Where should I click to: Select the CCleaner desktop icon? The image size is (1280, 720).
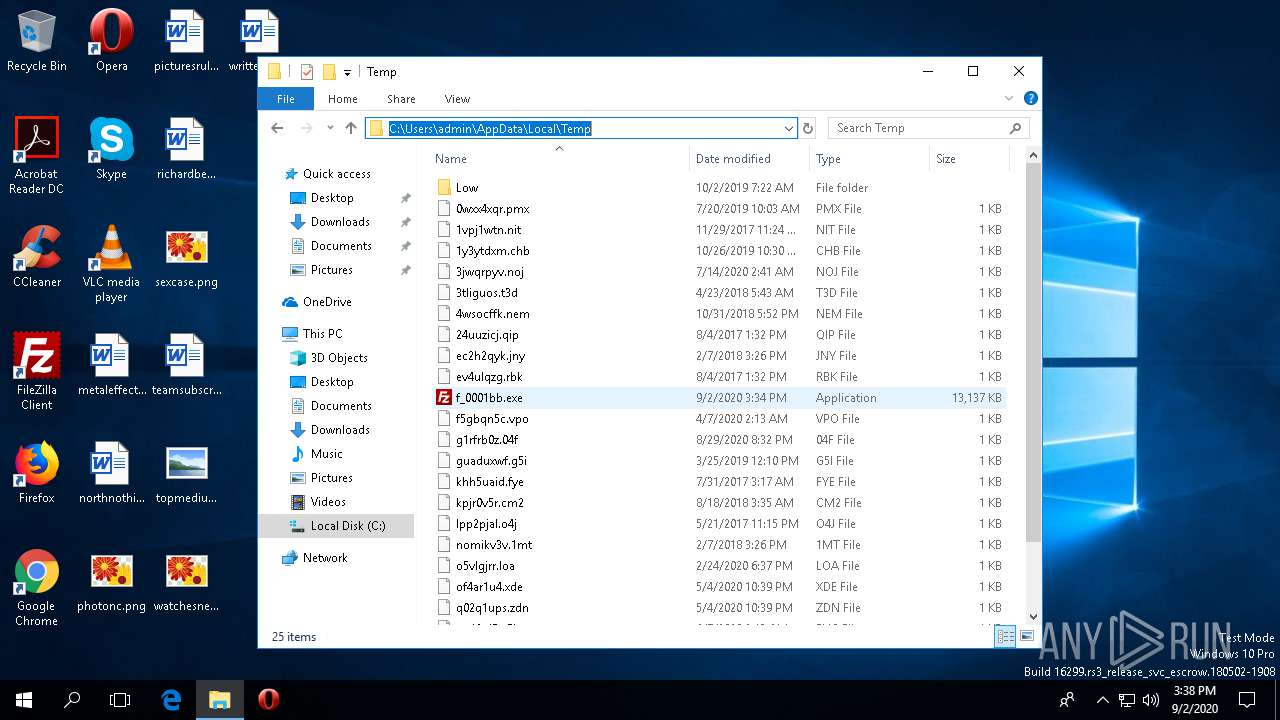(x=37, y=256)
